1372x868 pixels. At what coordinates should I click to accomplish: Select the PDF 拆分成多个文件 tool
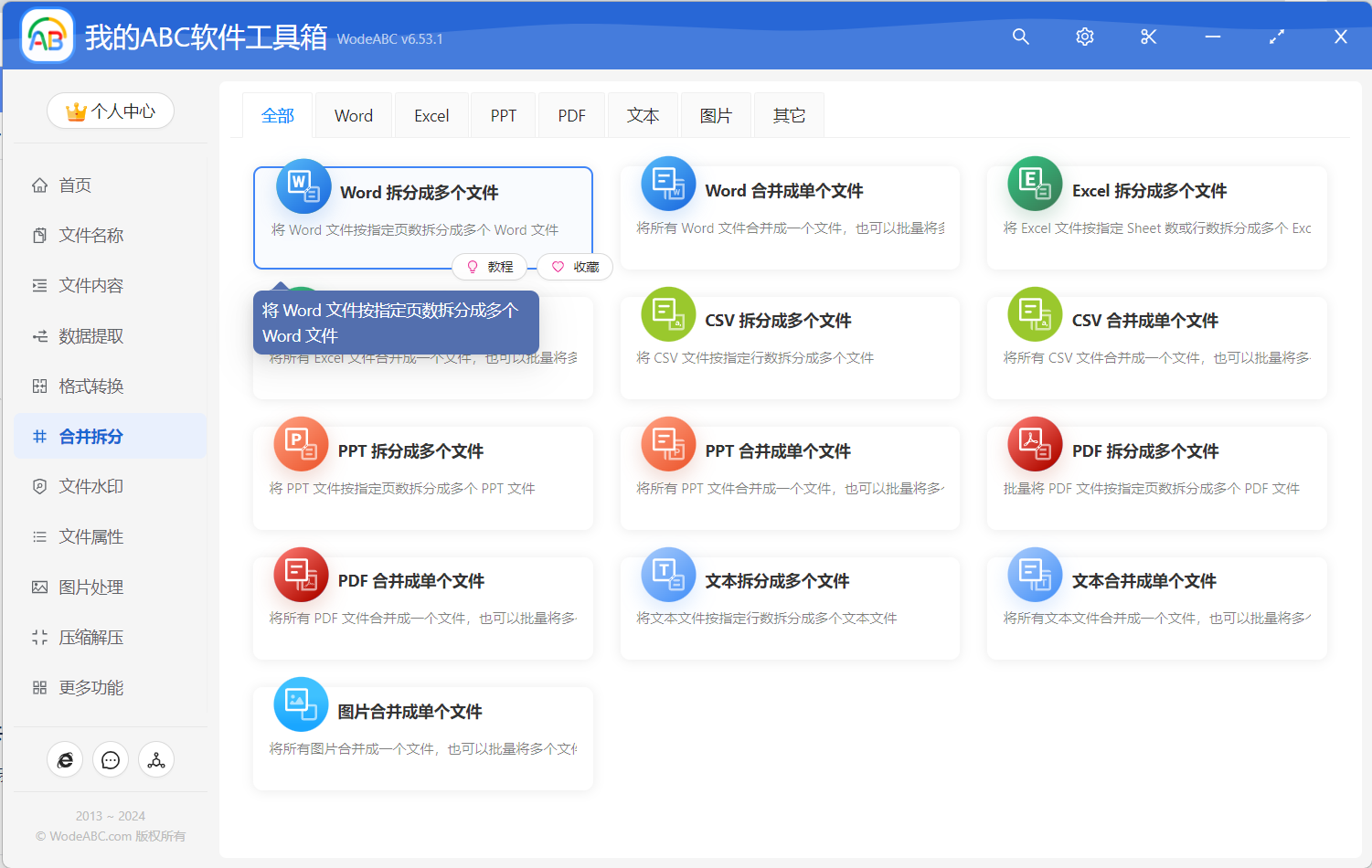pos(1156,477)
